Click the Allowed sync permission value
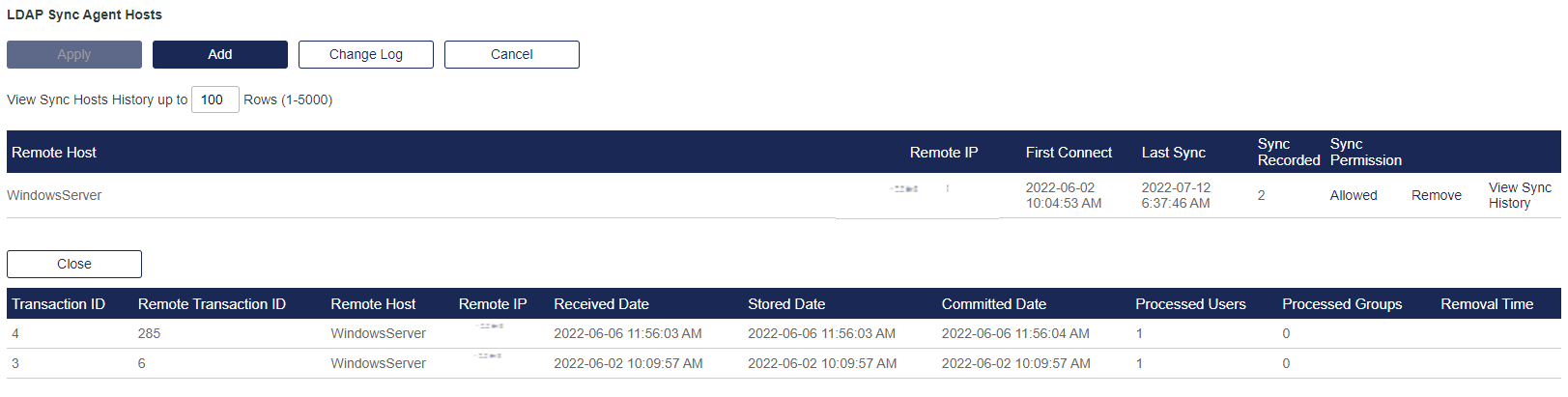 1353,195
